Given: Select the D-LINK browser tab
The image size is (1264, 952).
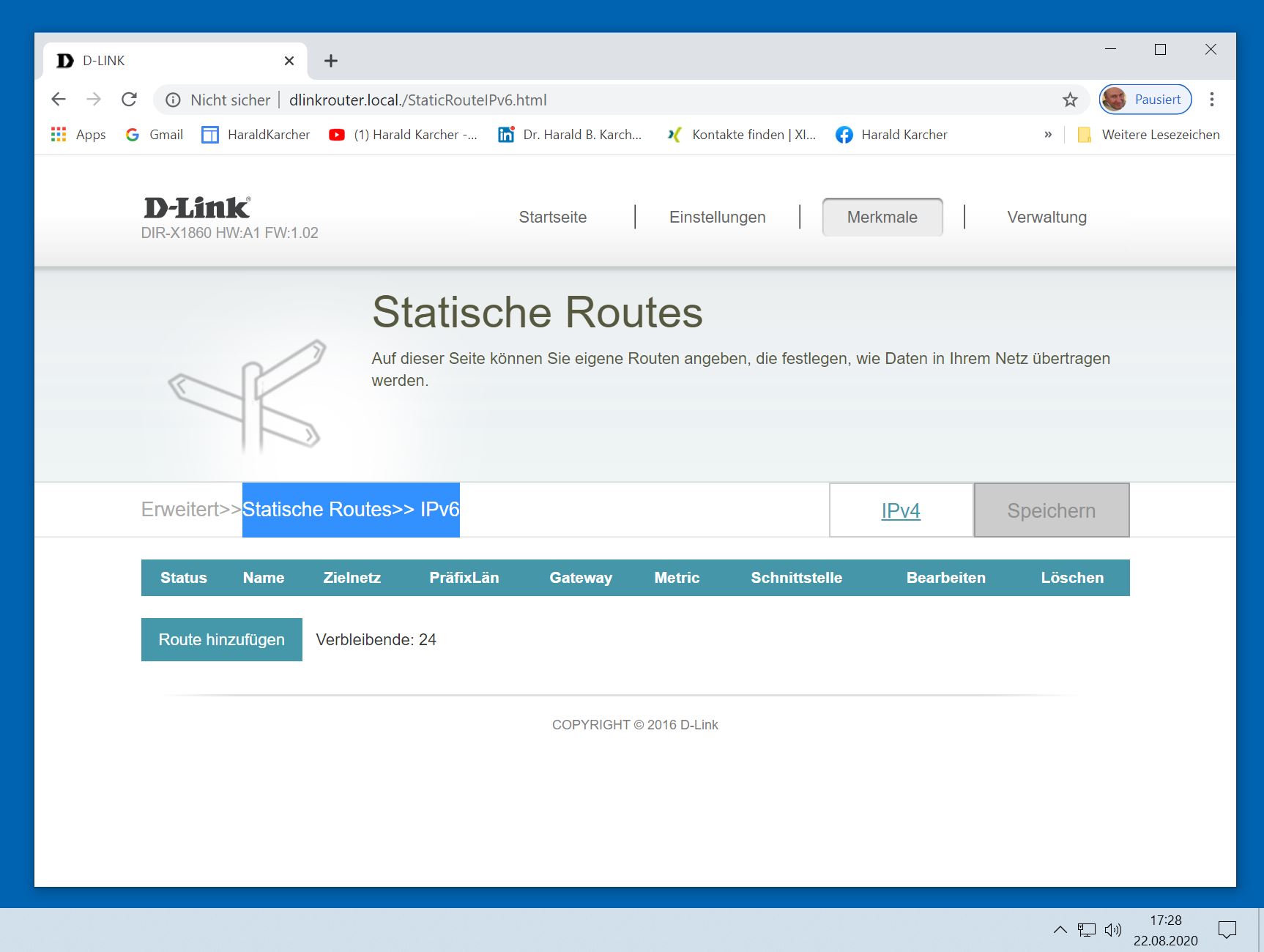Looking at the screenshot, I should pyautogui.click(x=175, y=61).
